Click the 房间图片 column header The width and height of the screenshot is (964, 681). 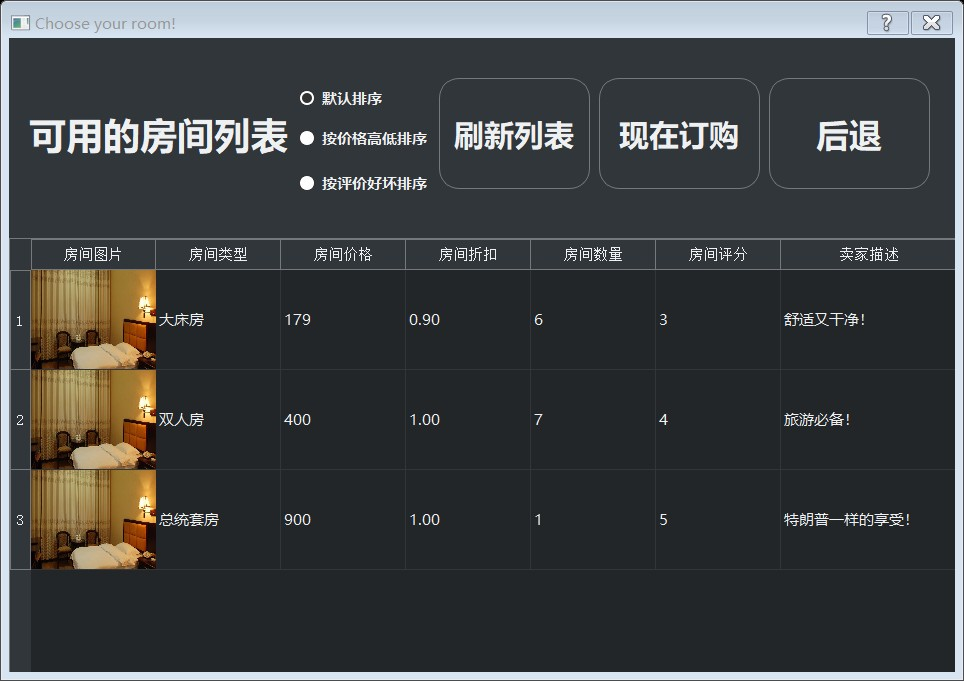[x=93, y=254]
